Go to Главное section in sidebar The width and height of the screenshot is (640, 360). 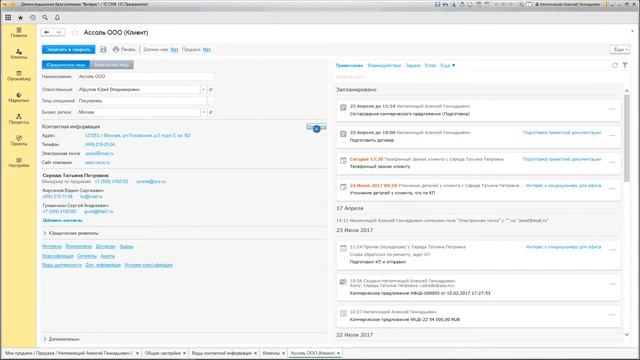click(19, 33)
